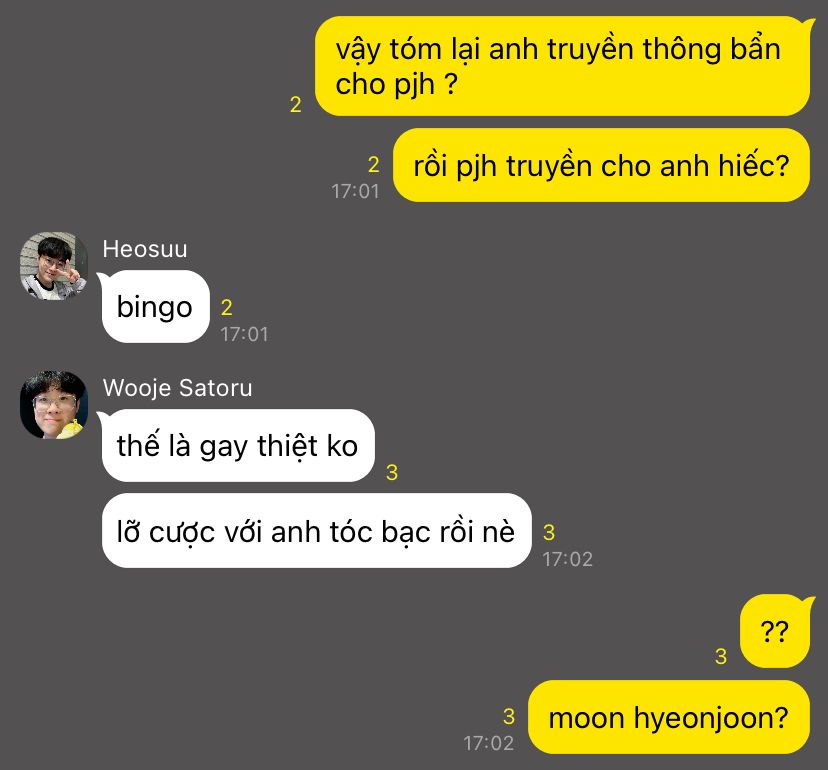Viewport: 828px width, 770px height.
Task: Select the 'thế là gay thiệt ko' message
Action: tap(237, 445)
